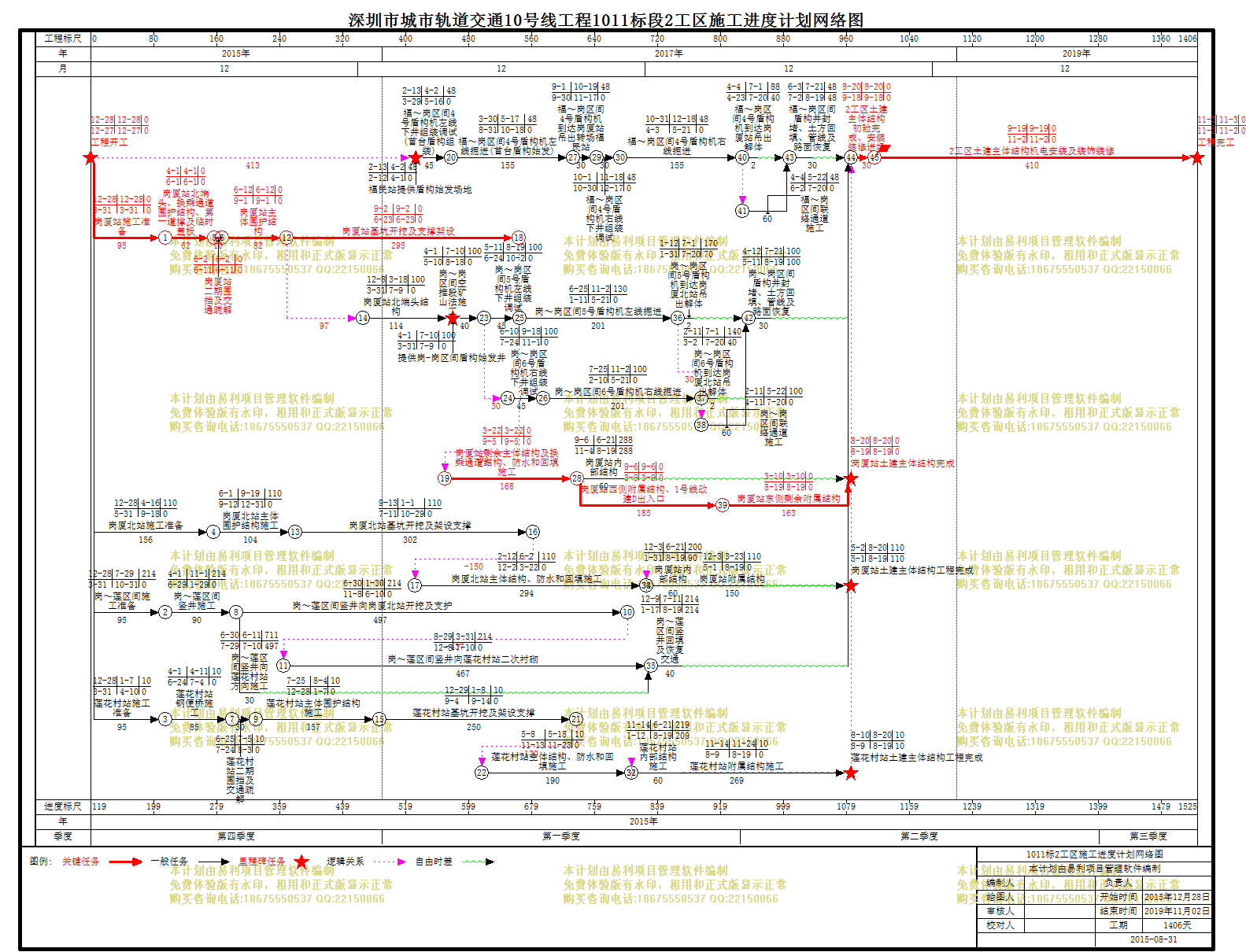Screen dimensions: 1246x952
Task: Select node circle 10
Action: pos(627,612)
